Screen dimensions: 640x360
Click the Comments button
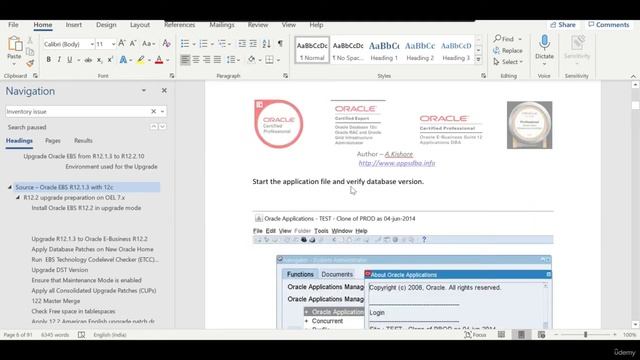click(x=609, y=25)
